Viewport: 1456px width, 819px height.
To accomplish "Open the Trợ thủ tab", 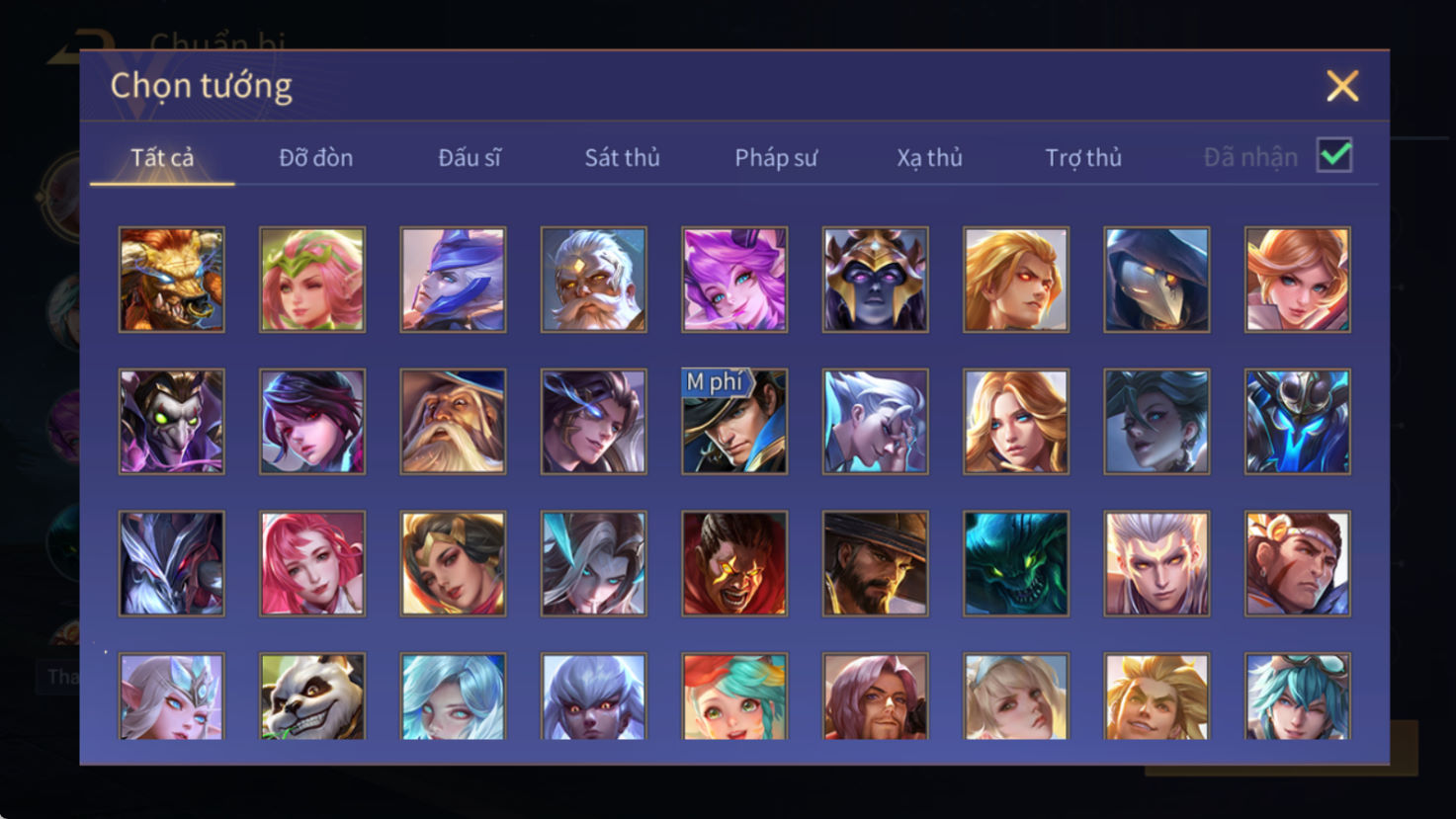I will pos(1083,157).
